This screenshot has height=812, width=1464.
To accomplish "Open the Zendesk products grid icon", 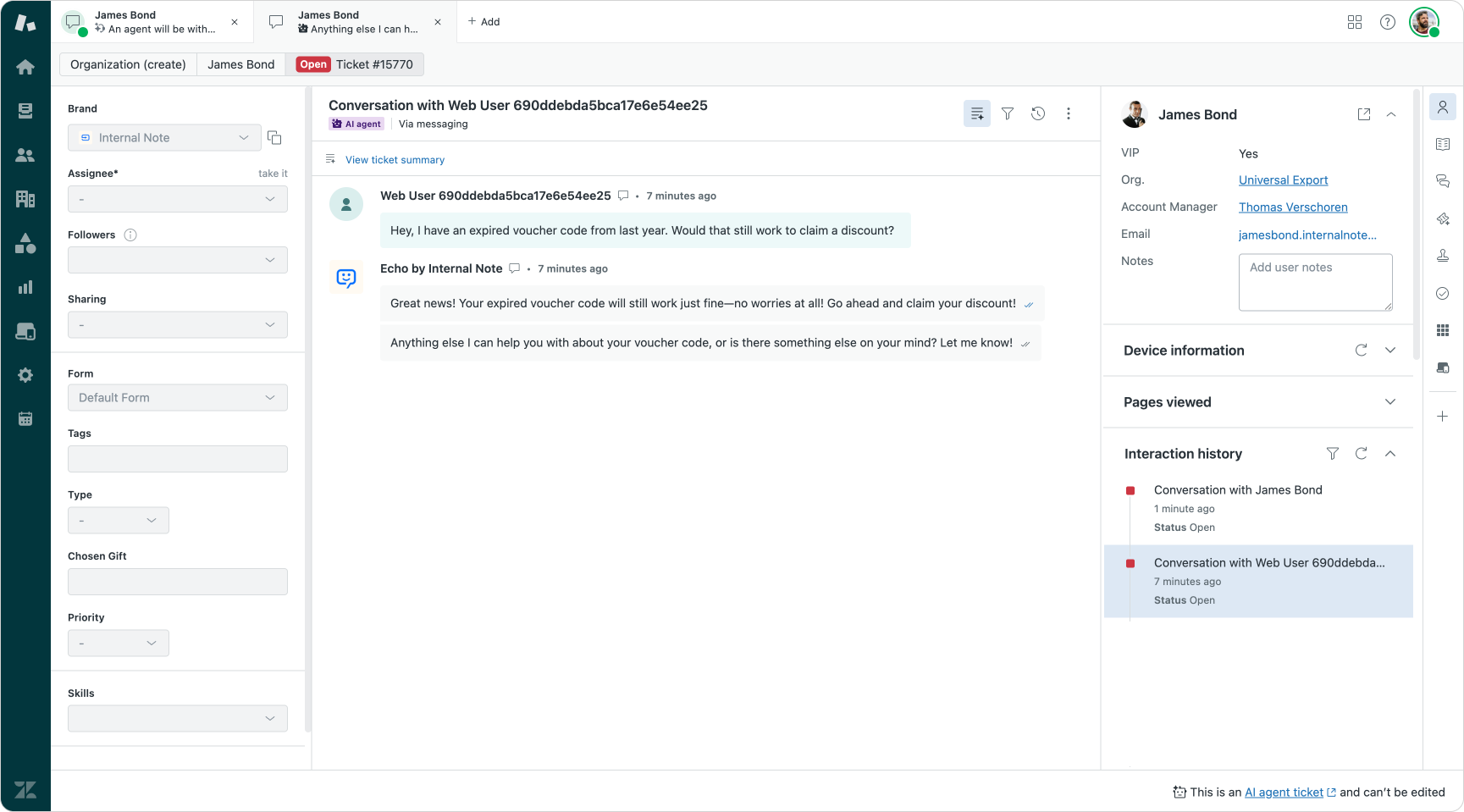I will click(1355, 22).
